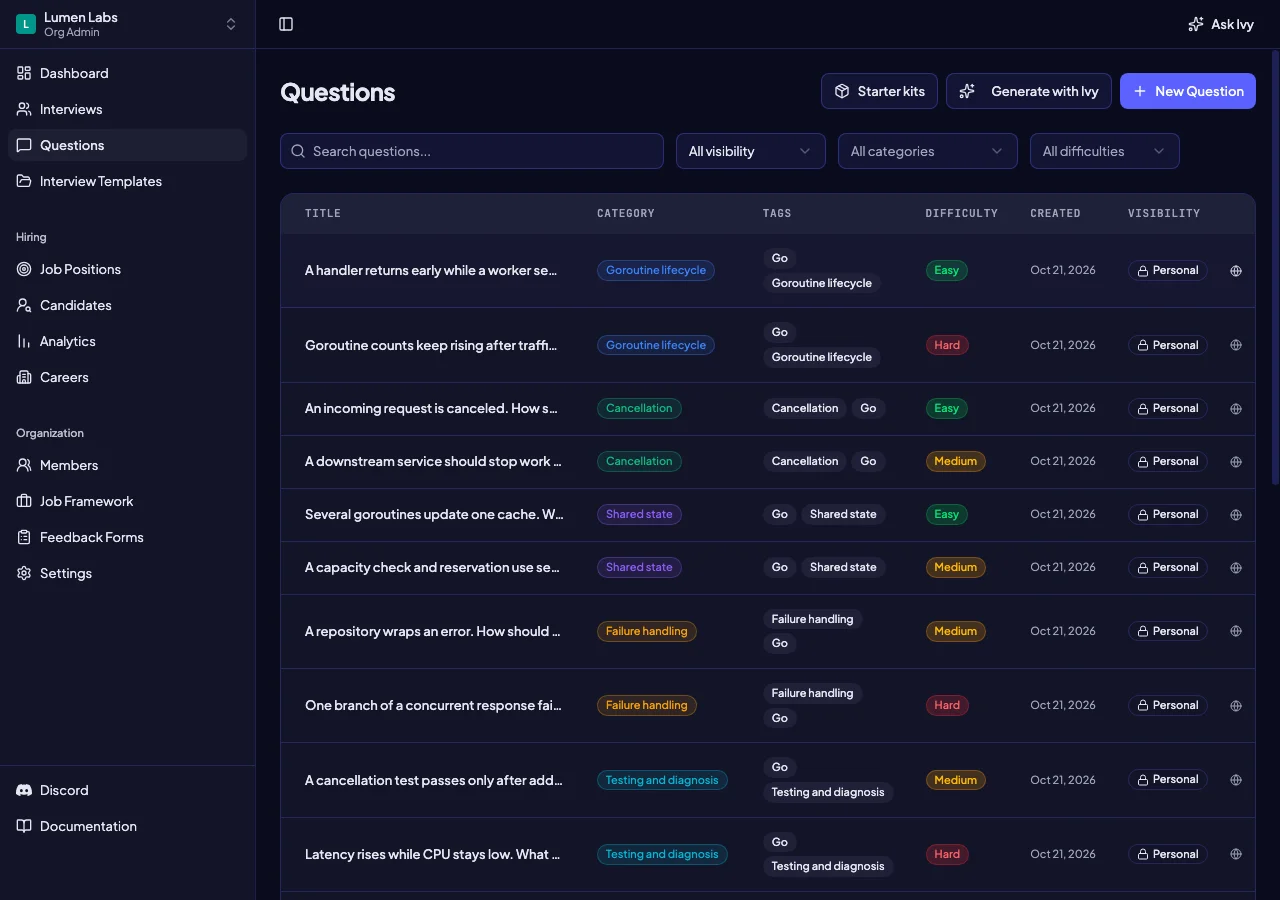
Task: Click the Analytics bar chart icon
Action: [x=24, y=341]
